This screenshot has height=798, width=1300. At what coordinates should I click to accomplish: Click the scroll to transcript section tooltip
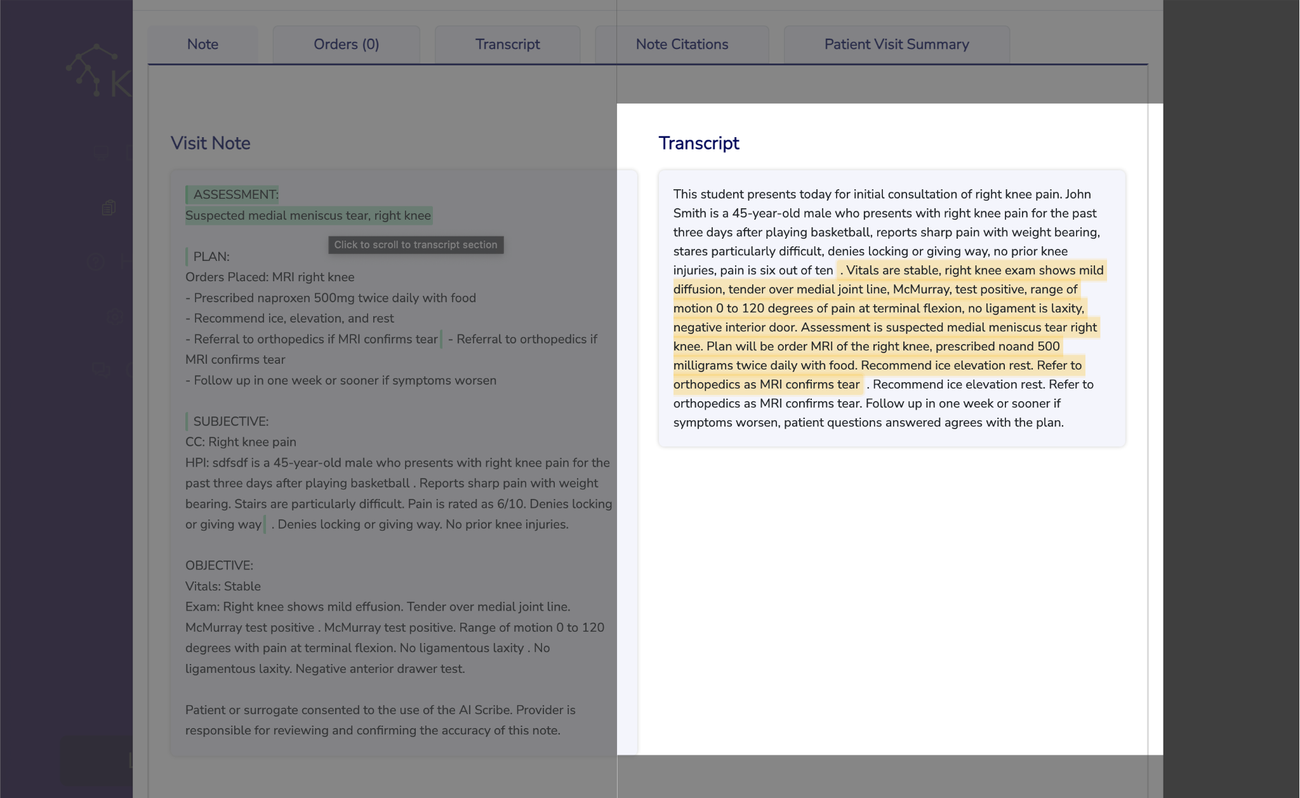415,244
